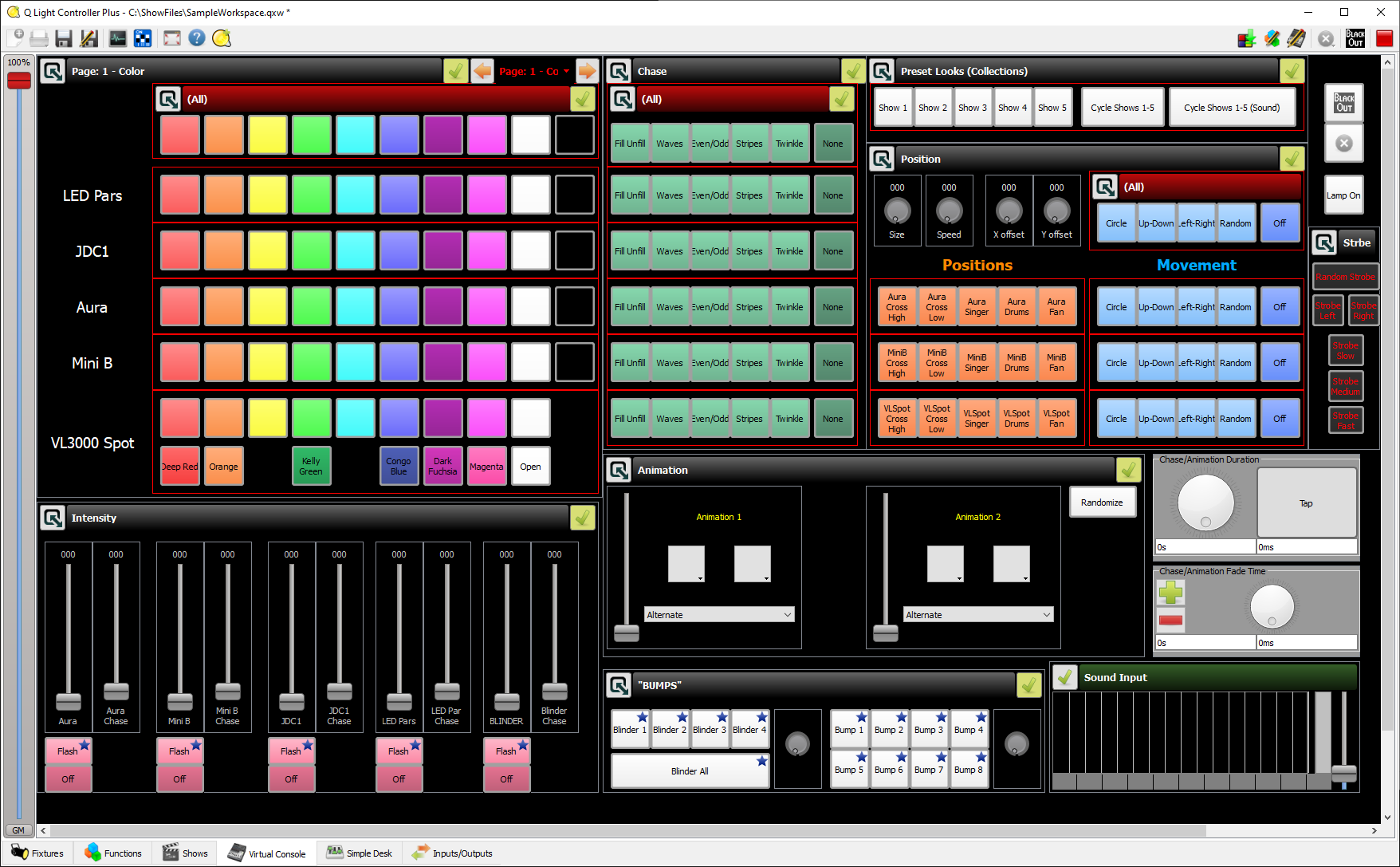1400x867 pixels.
Task: Click the Chase/Animation Duration dial
Action: [x=1205, y=502]
